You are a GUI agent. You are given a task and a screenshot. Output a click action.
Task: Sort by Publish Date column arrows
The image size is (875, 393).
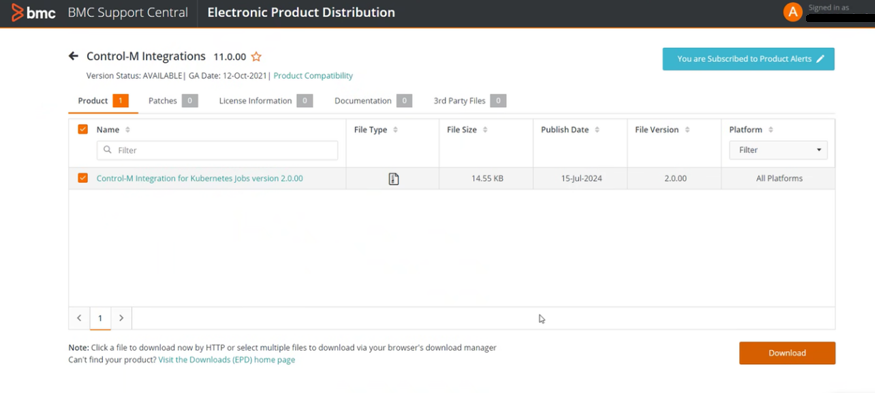click(597, 130)
